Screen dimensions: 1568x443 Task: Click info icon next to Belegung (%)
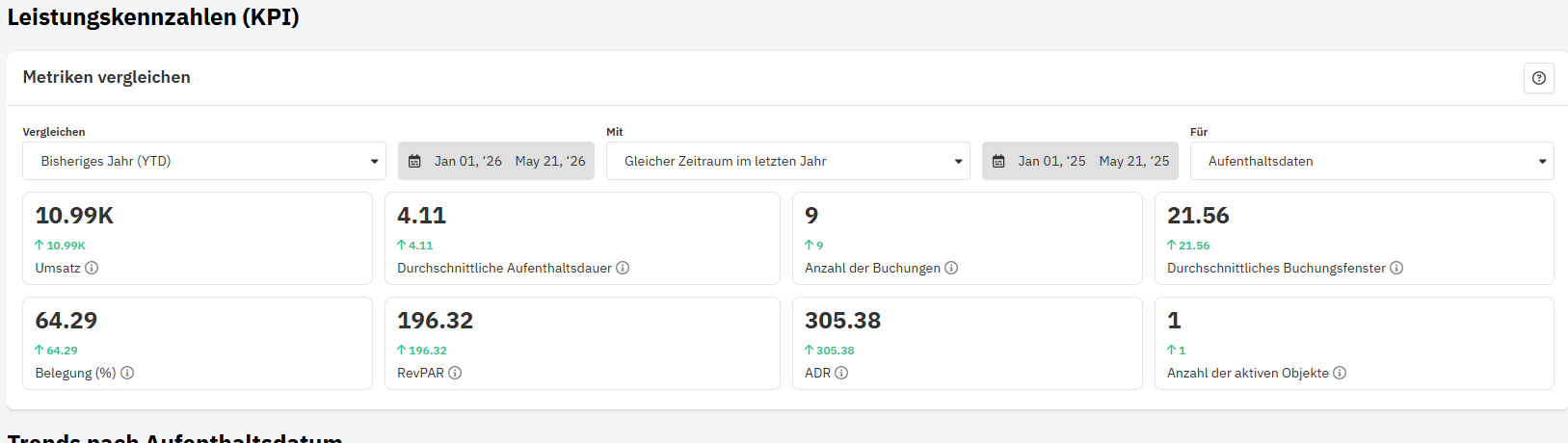pyautogui.click(x=127, y=373)
